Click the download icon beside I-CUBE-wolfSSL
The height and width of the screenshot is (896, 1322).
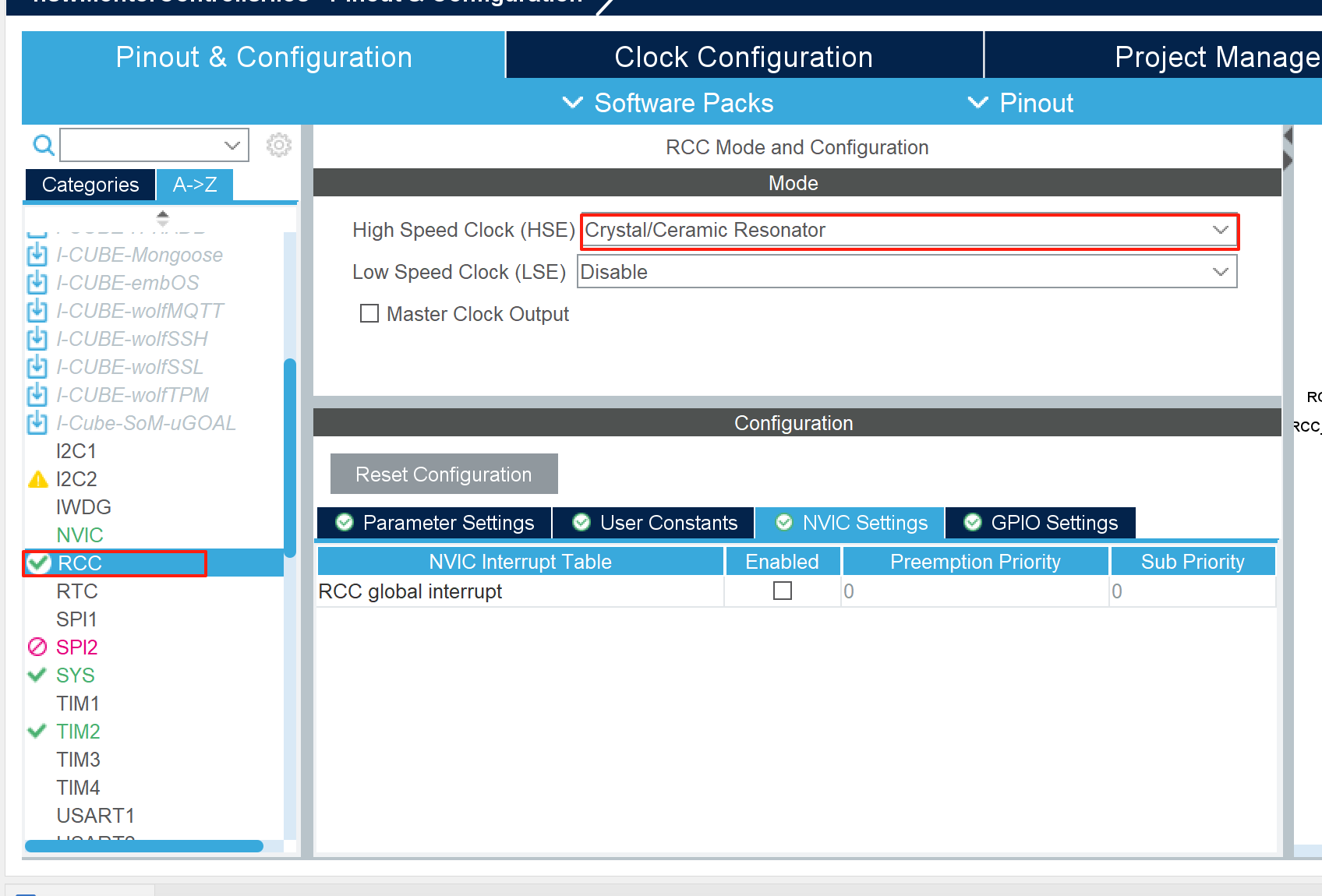click(x=37, y=367)
